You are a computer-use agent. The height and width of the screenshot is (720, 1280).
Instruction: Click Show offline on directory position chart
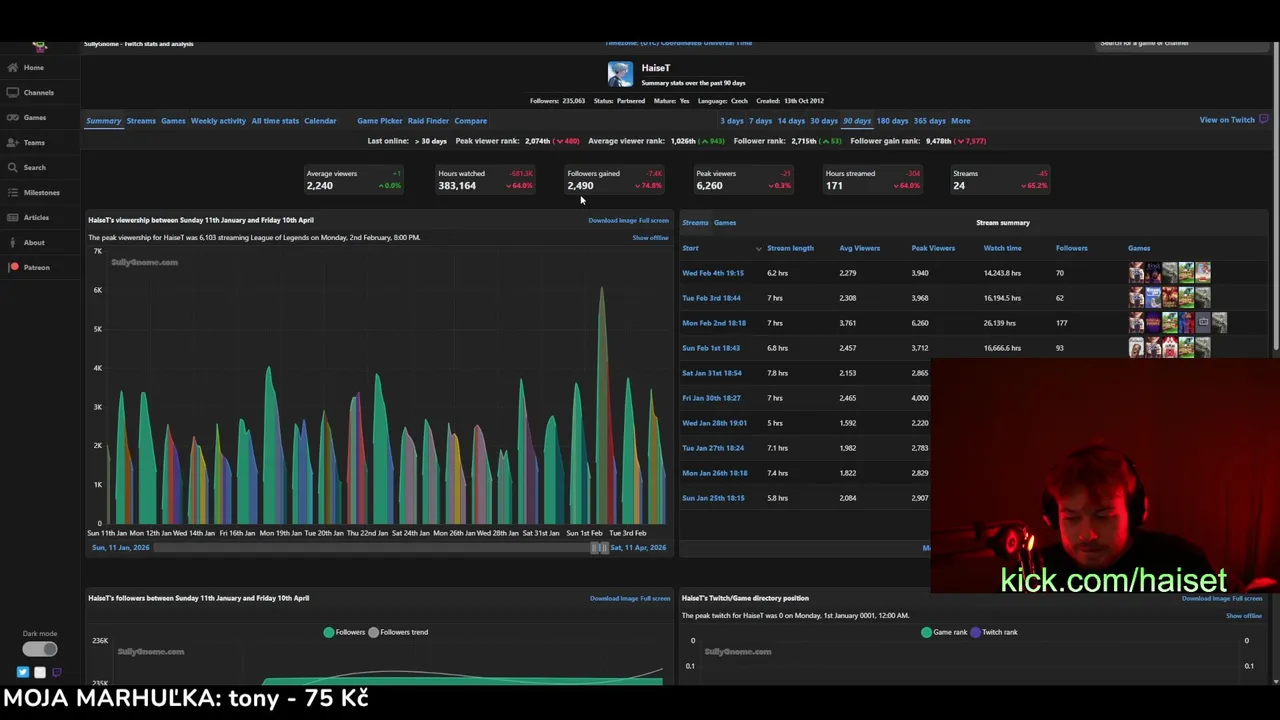[1244, 616]
